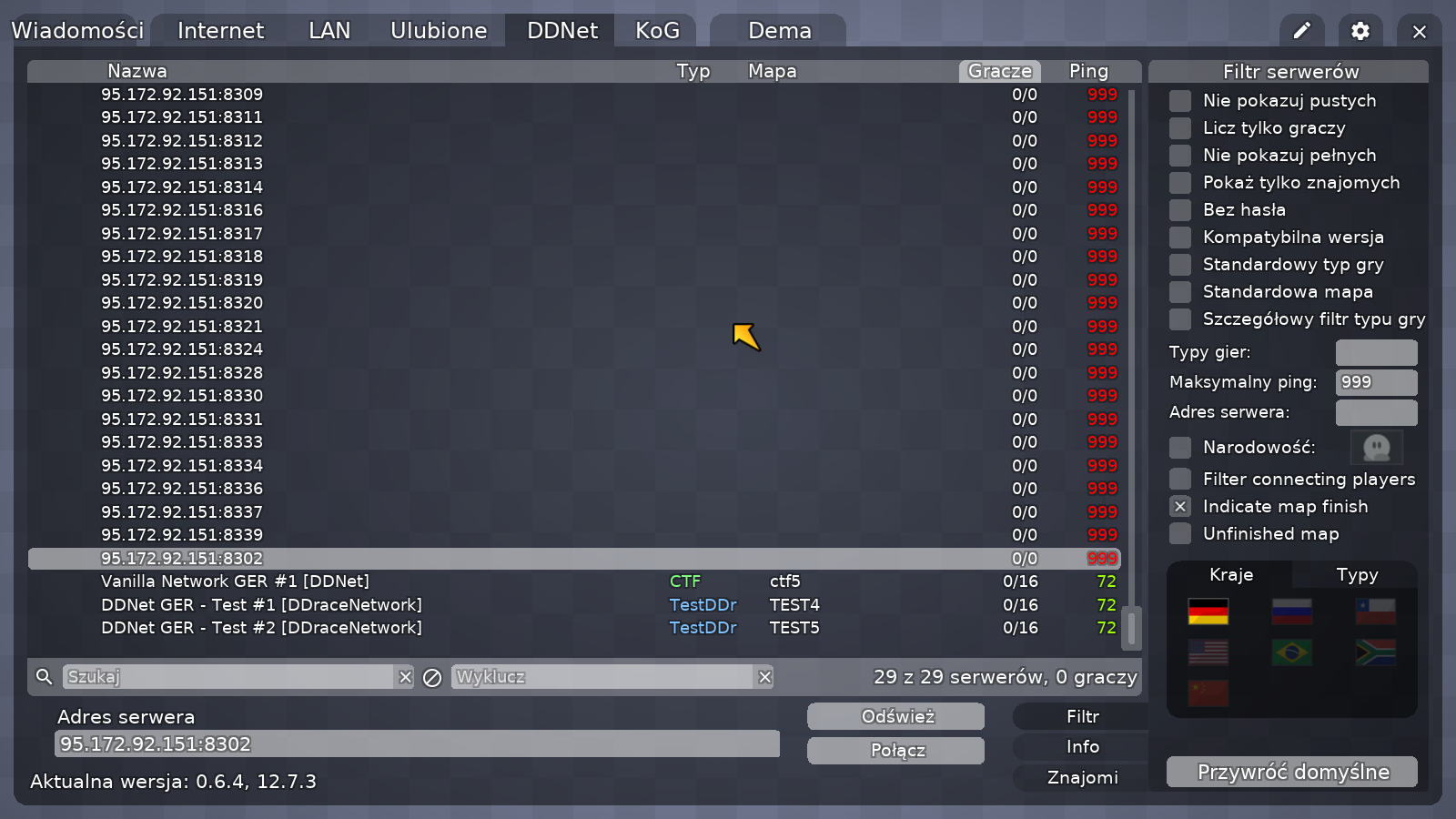The image size is (1456, 819).
Task: Select the Brazil flag filter
Action: [x=1291, y=652]
